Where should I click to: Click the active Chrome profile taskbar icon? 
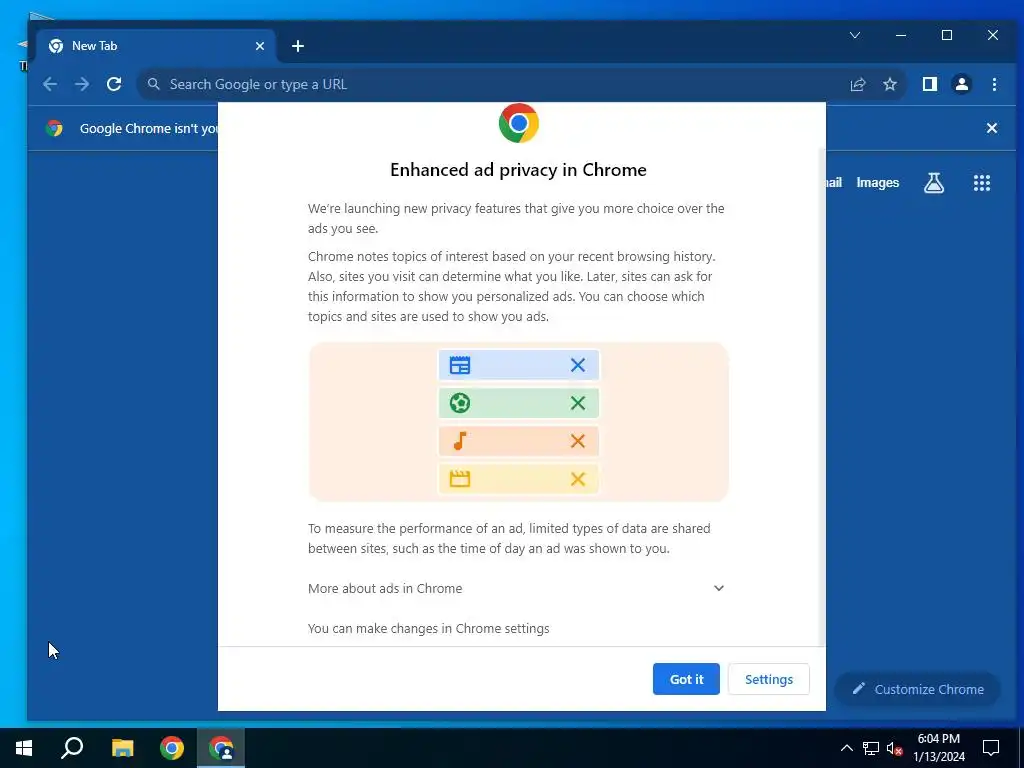point(221,748)
